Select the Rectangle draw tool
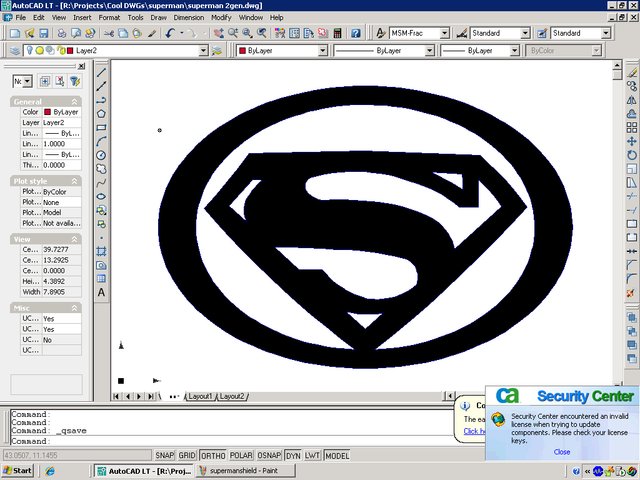The width and height of the screenshot is (640, 480). point(101,128)
